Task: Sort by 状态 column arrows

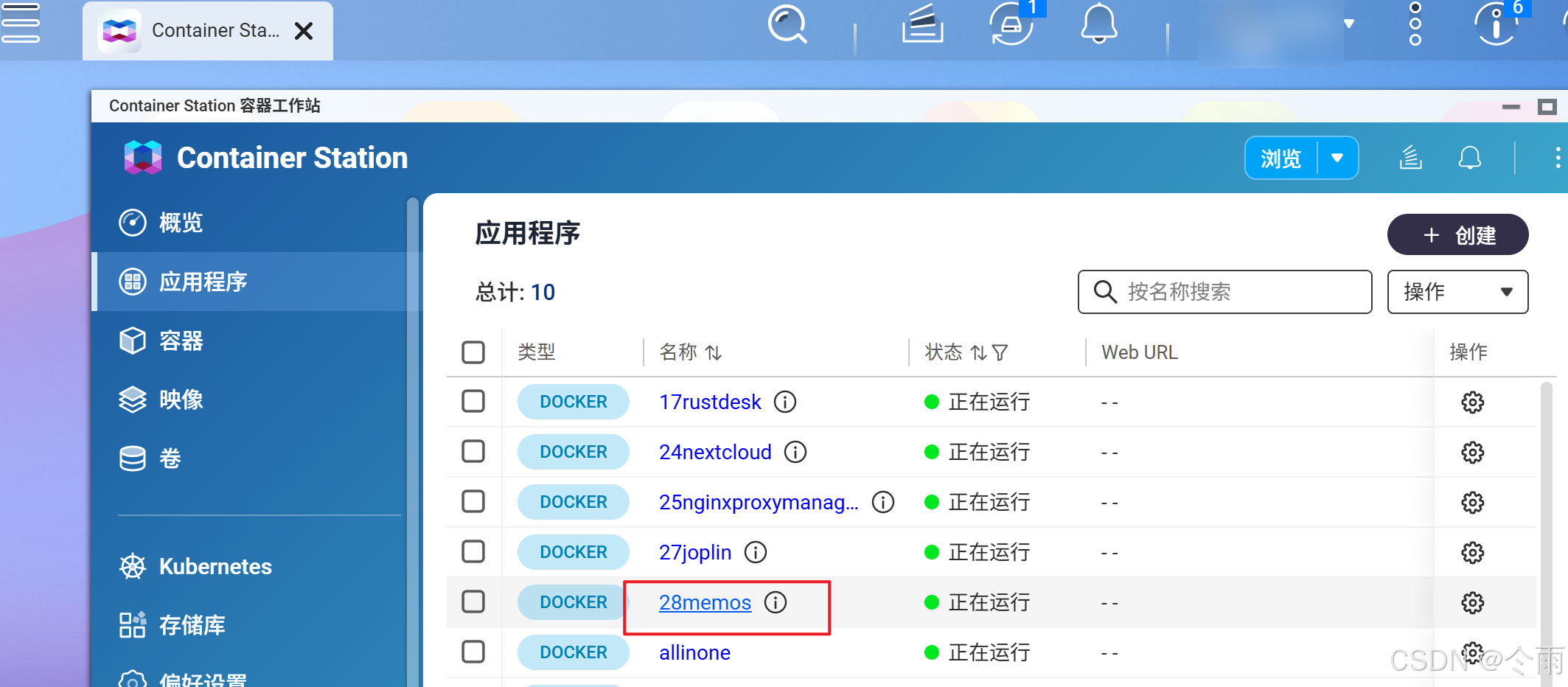Action: [978, 353]
